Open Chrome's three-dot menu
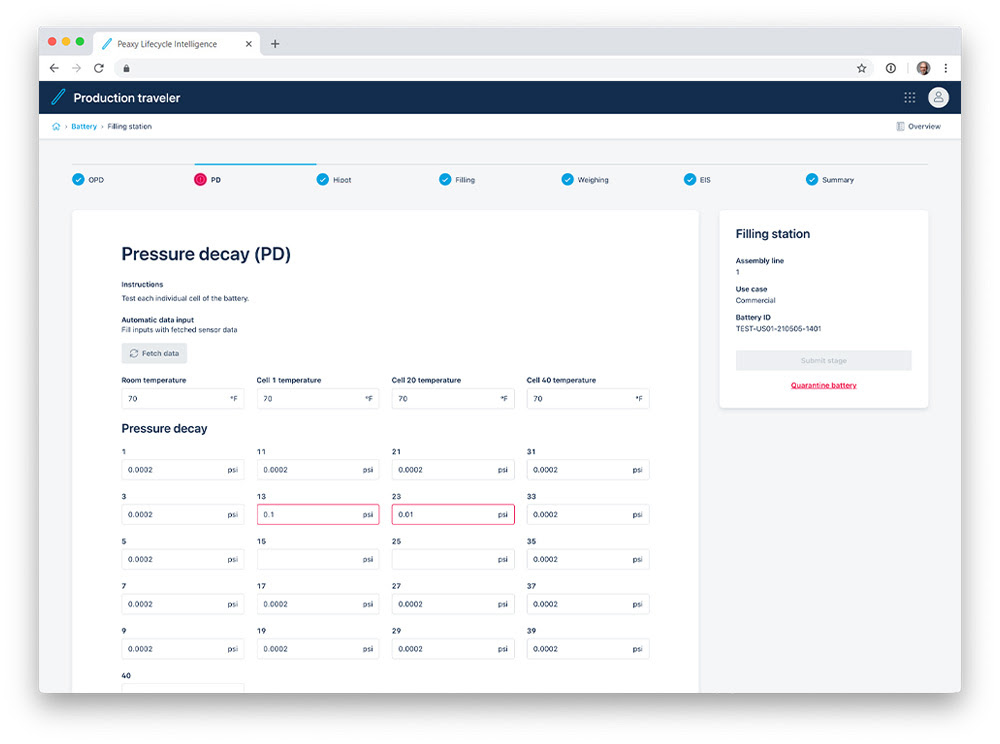This screenshot has width=1000, height=744. click(945, 68)
